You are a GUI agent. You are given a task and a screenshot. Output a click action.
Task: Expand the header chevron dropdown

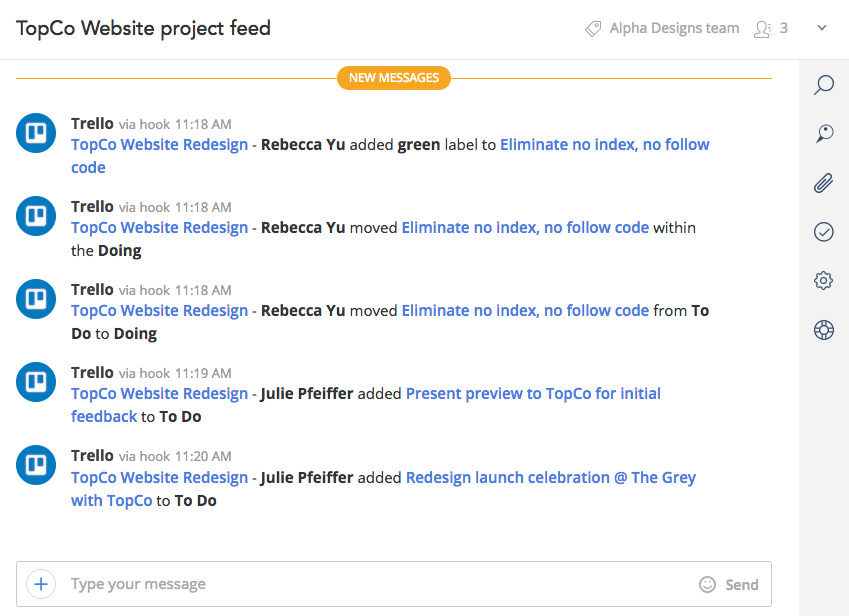pyautogui.click(x=821, y=28)
